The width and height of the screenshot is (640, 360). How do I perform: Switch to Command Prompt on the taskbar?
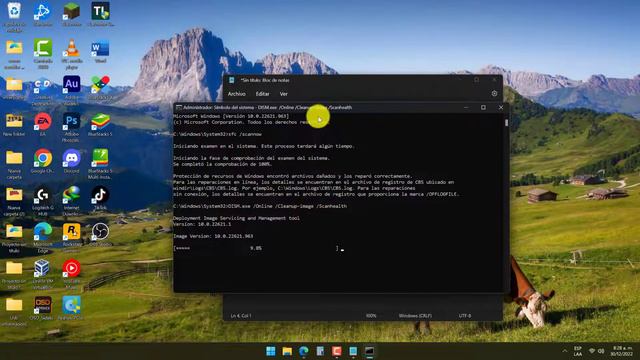coord(369,351)
